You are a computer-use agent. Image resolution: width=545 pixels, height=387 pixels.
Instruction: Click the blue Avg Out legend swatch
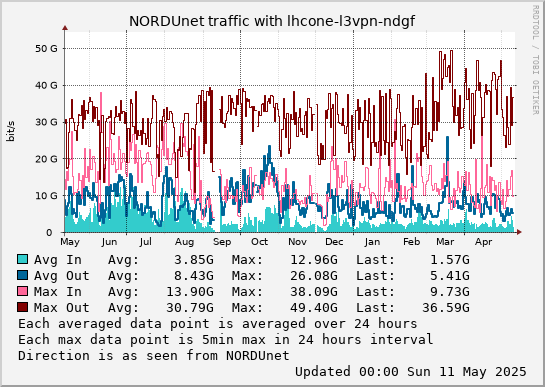[x=22, y=275]
